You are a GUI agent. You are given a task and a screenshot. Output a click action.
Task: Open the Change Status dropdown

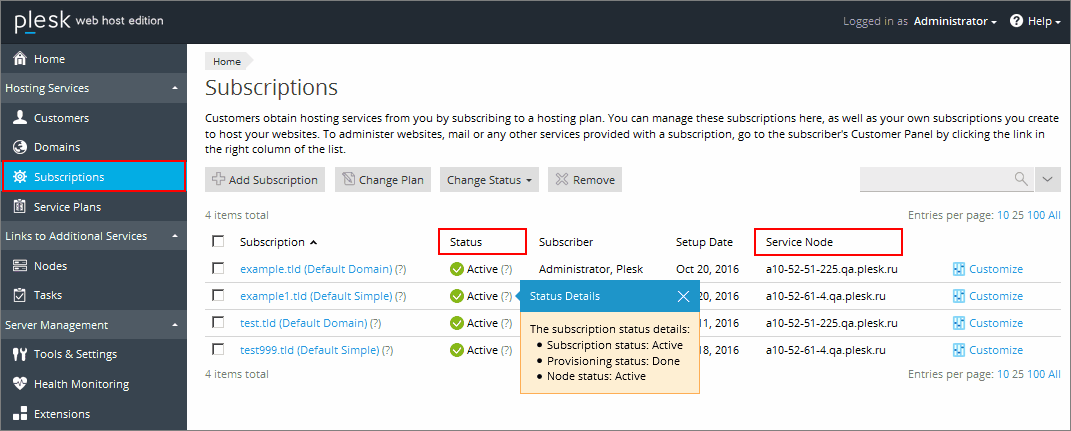click(489, 180)
